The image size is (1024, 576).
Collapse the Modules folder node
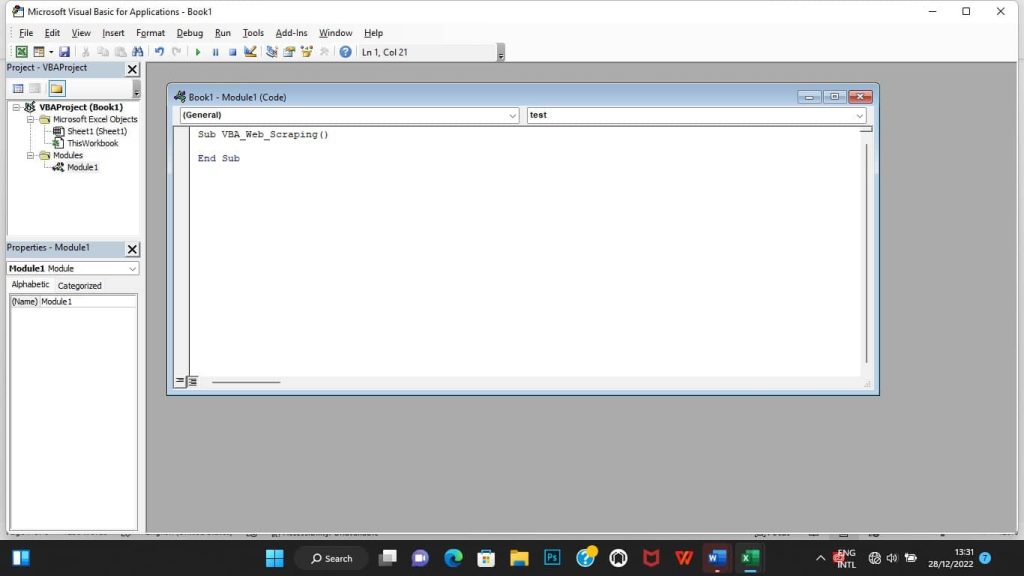(30, 155)
